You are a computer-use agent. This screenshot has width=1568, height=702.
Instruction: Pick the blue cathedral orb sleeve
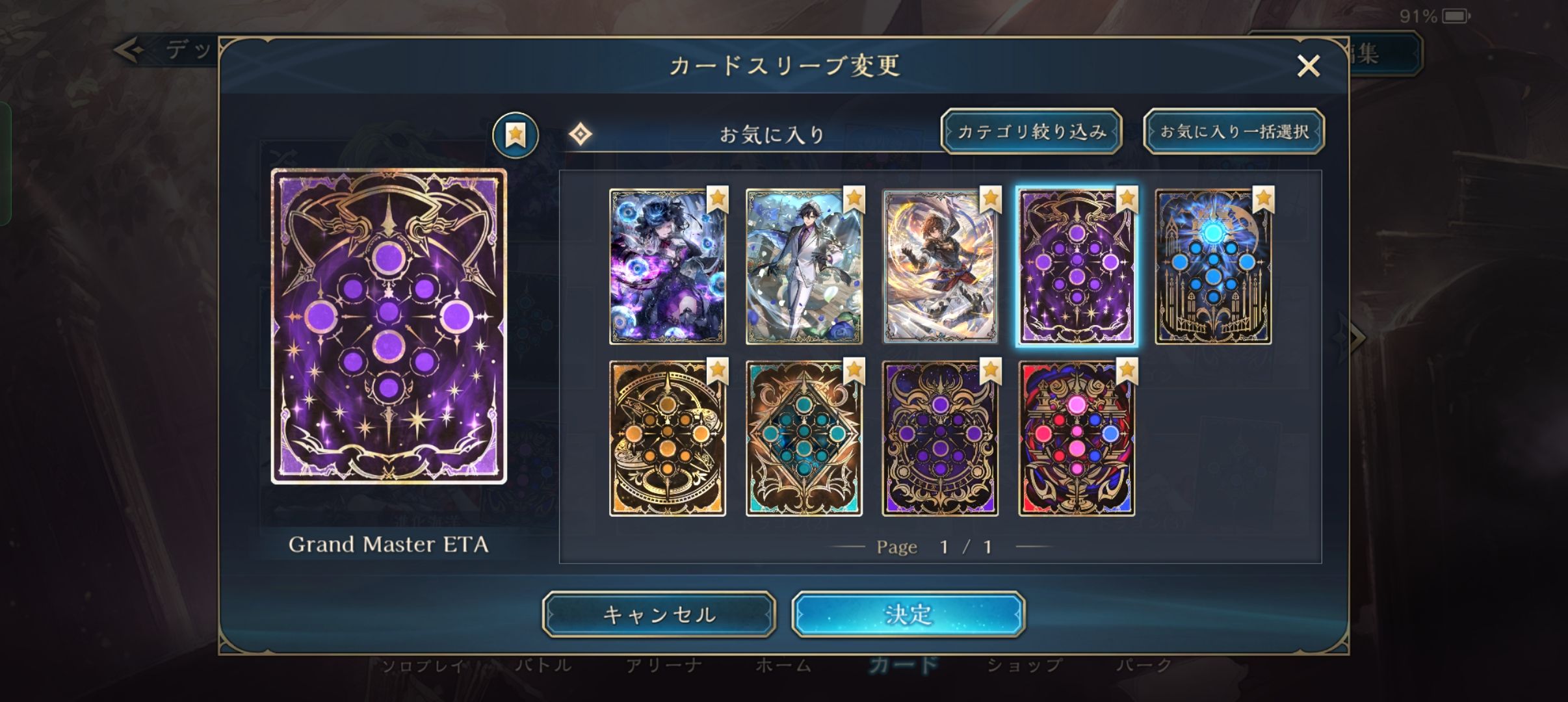tap(1213, 266)
